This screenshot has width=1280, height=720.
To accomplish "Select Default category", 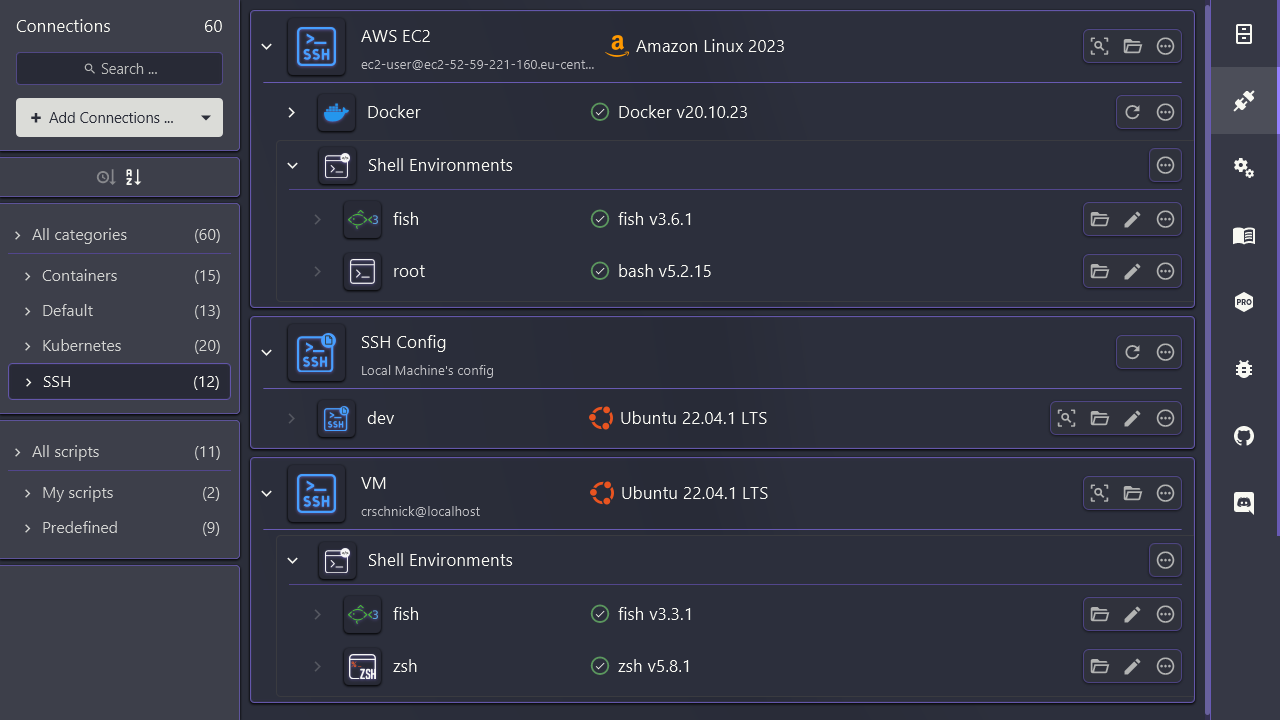I will point(119,311).
